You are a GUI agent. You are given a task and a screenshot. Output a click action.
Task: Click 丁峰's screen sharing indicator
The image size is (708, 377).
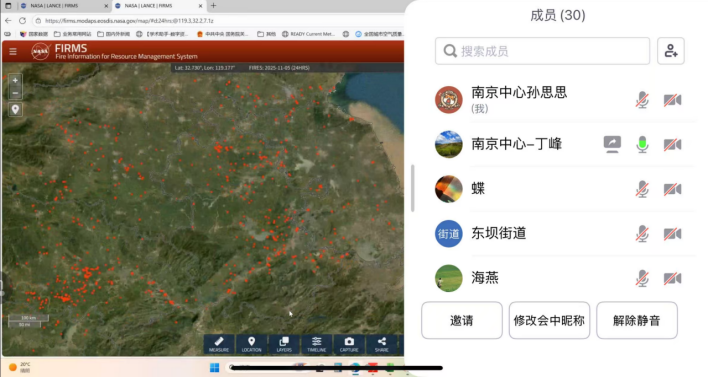point(612,144)
